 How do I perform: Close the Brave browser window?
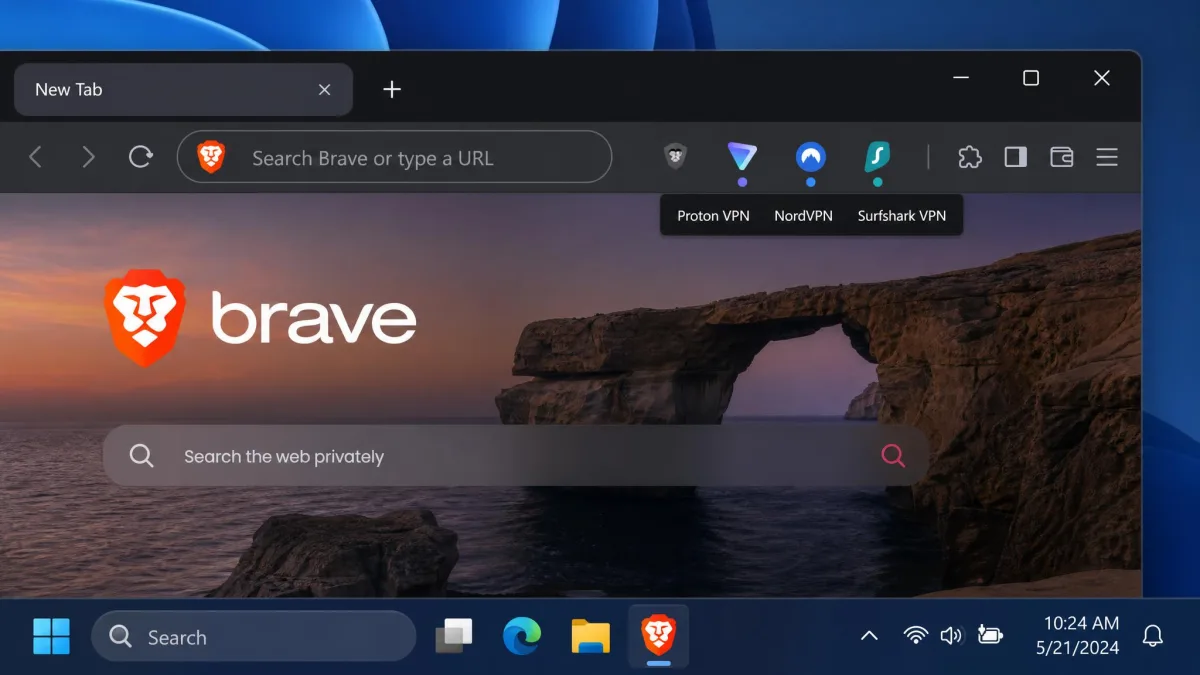pos(1102,78)
